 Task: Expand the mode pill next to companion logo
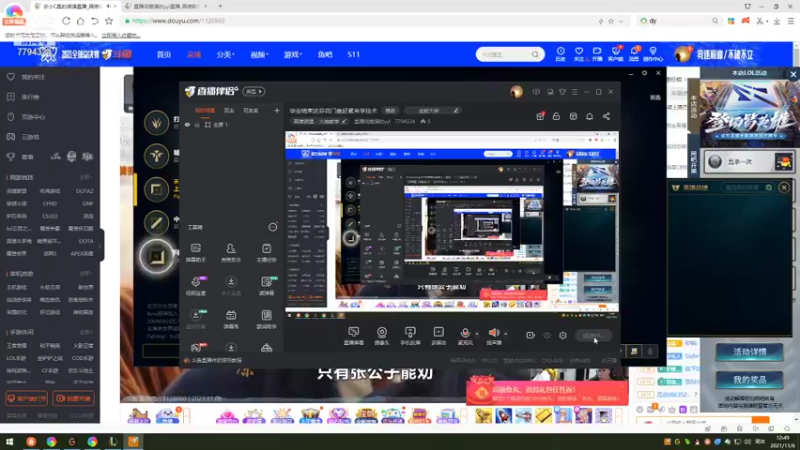[x=254, y=91]
